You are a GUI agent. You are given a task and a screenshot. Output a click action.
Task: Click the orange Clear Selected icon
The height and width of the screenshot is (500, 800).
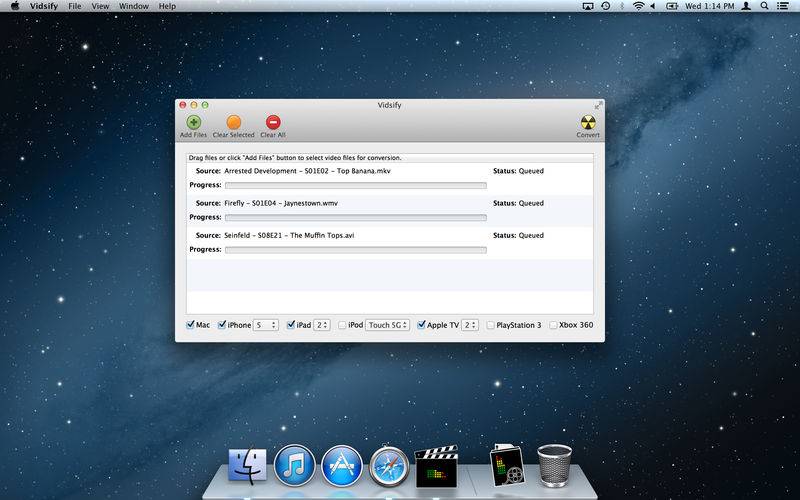(234, 122)
